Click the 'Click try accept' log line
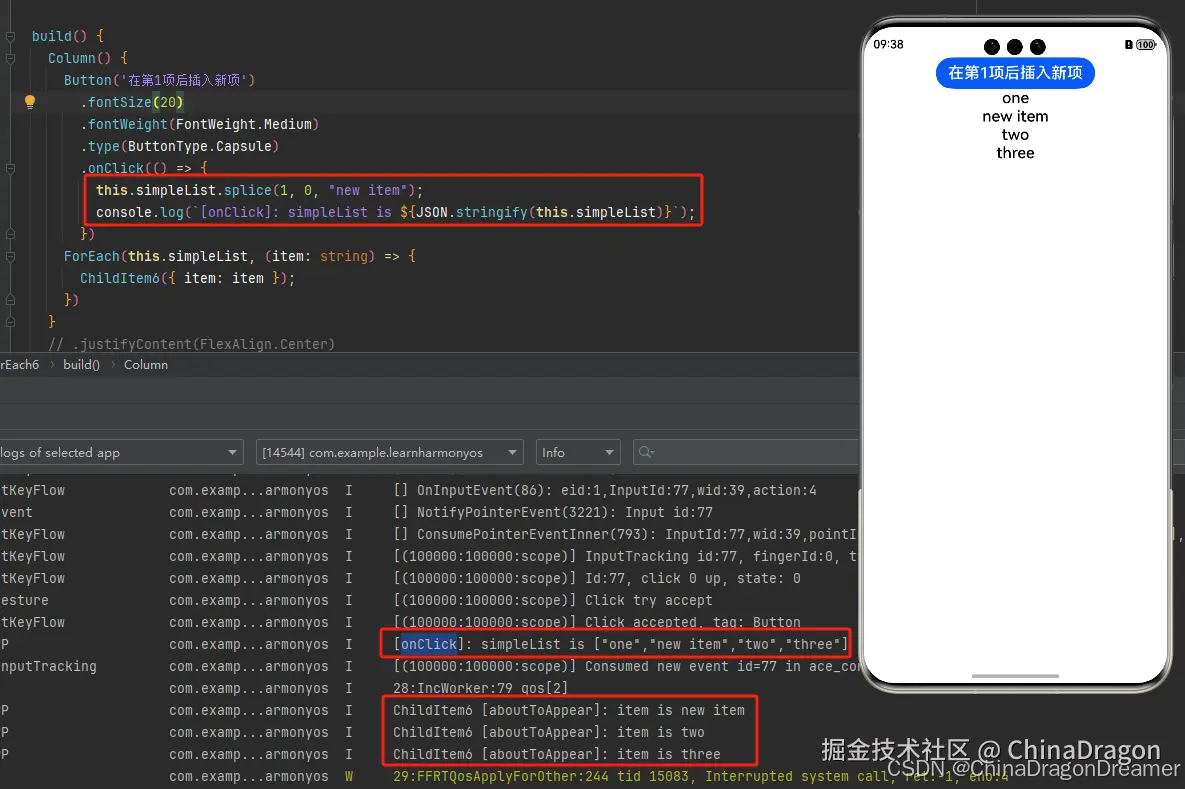 point(552,600)
